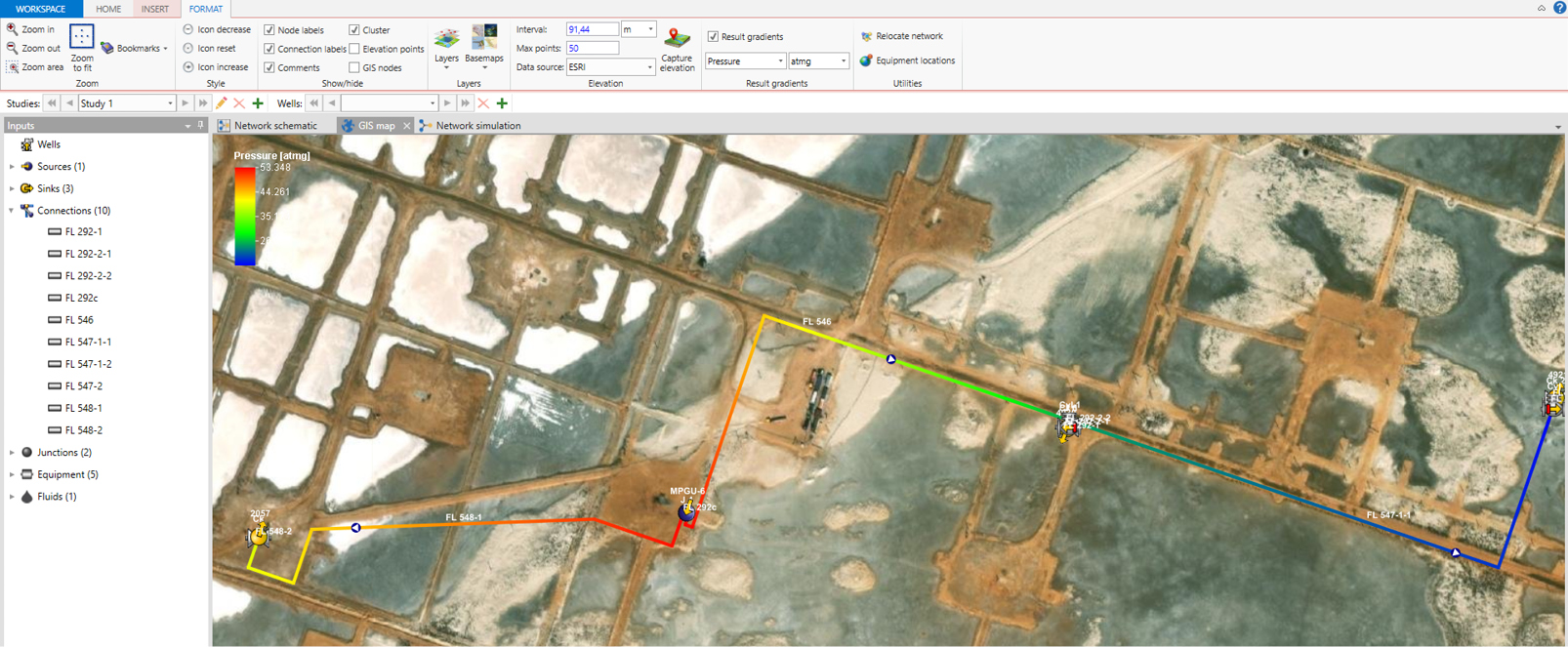Click the Interval value input field
Viewport: 1568px width, 647px height.
tap(592, 30)
